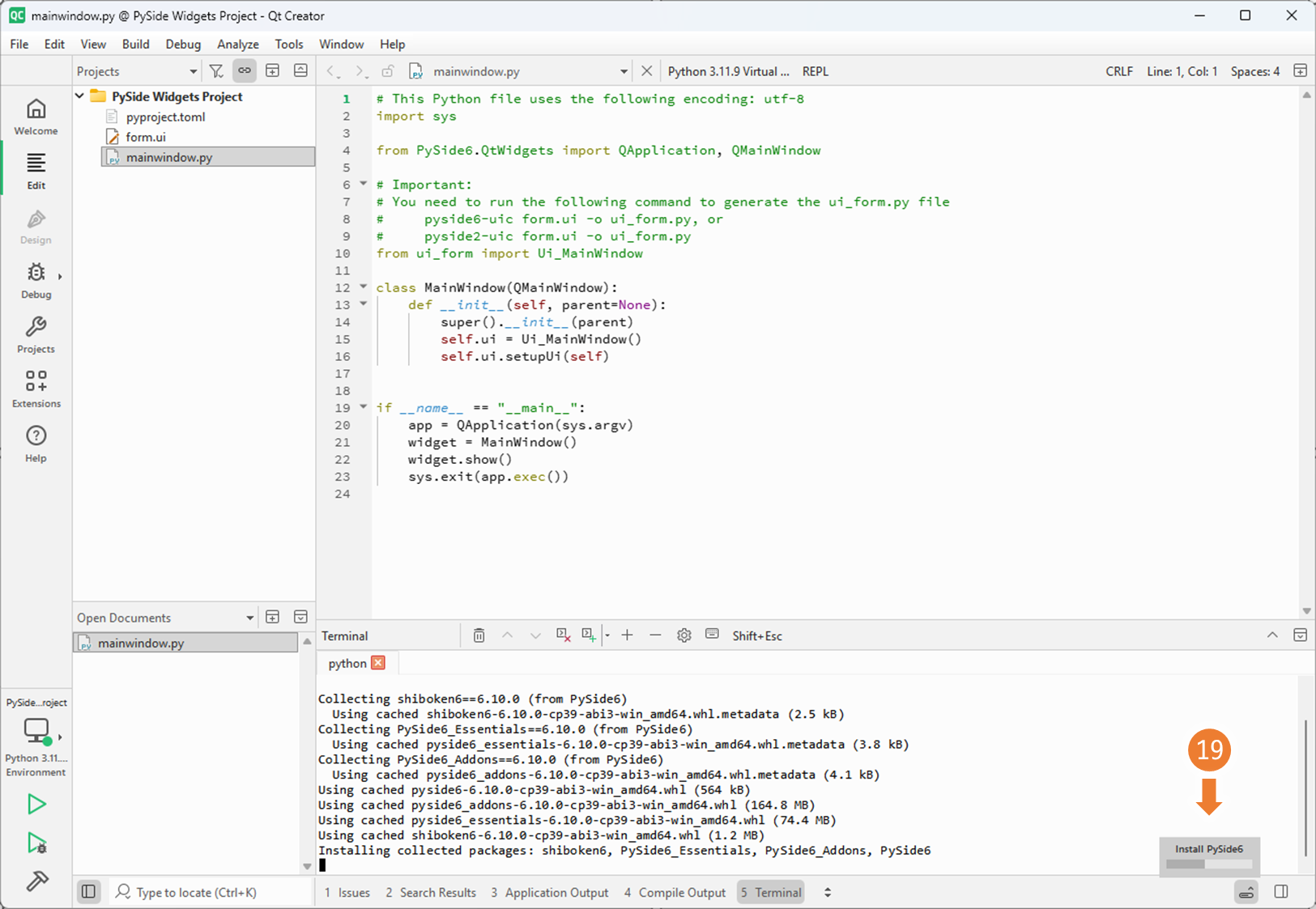Open the Welcome mode
Screen dimensions: 1316x909
pos(36,117)
